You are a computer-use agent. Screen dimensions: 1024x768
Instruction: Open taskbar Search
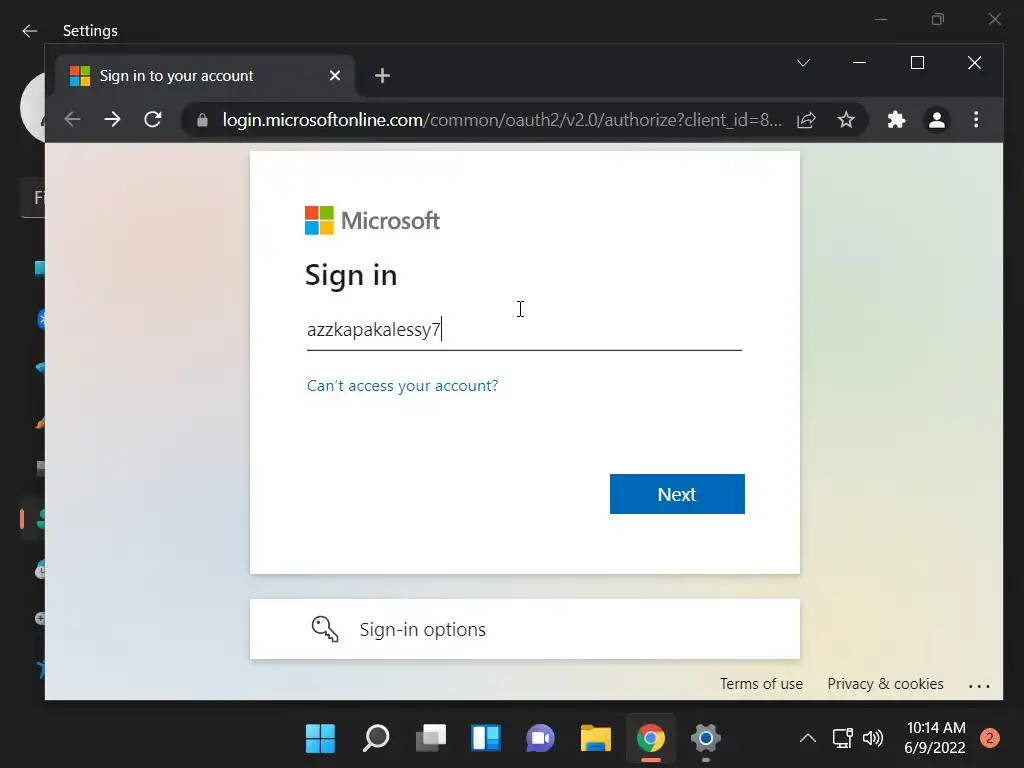376,739
